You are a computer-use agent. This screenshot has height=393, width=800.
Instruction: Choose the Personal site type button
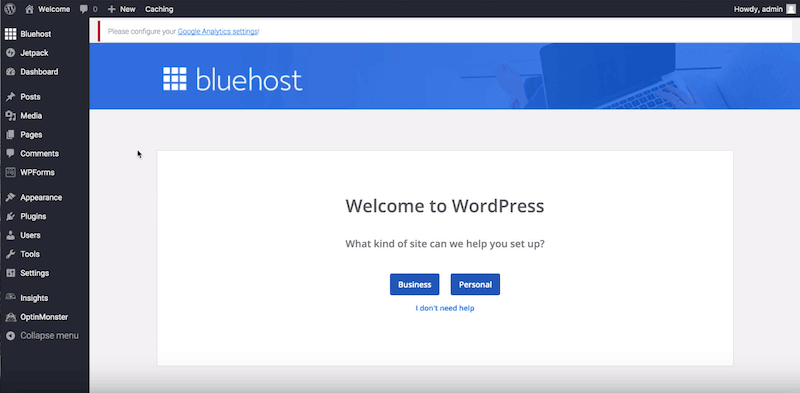[476, 285]
